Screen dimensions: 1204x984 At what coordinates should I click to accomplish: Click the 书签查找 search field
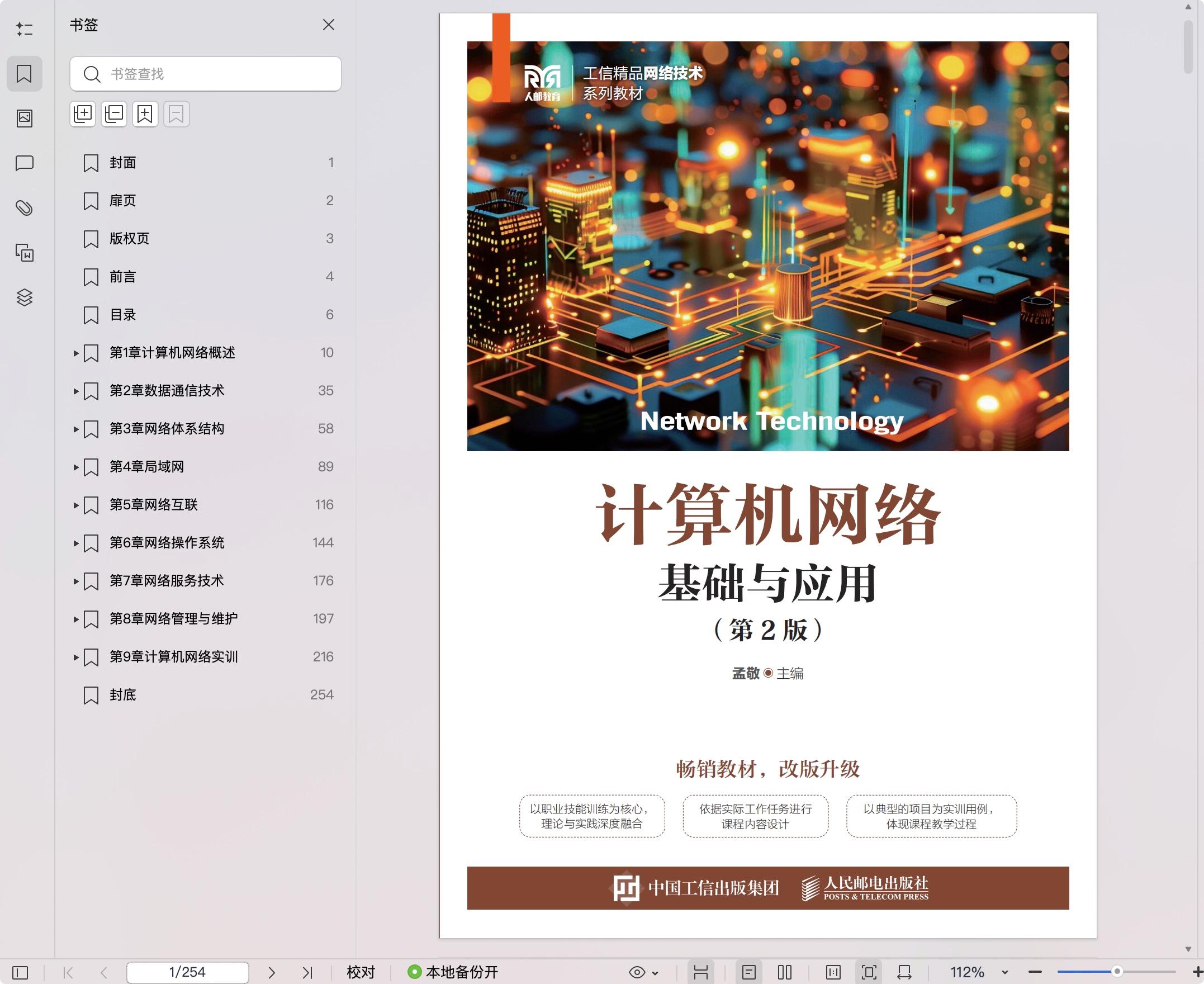point(206,74)
